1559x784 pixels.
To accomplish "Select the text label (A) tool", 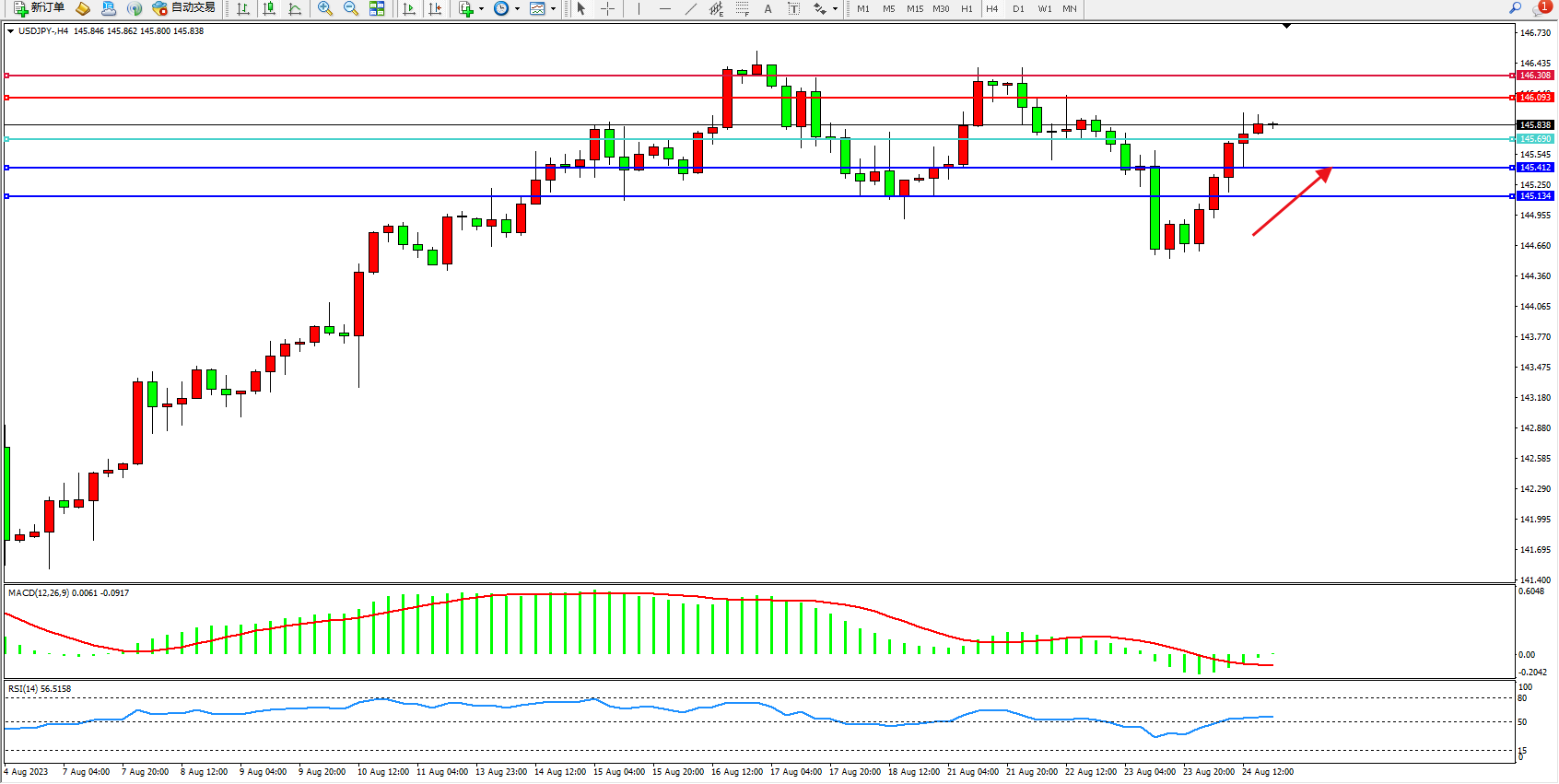I will [768, 8].
